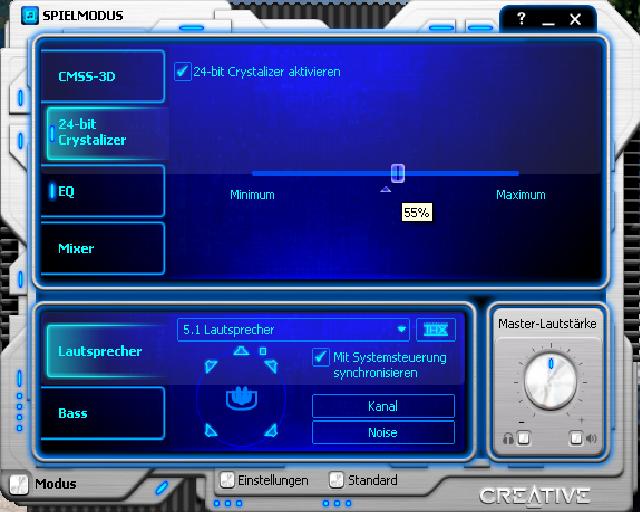Screen dimensions: 640x512
Task: Click the blue pen icon near Modus
Action: click(x=162, y=487)
